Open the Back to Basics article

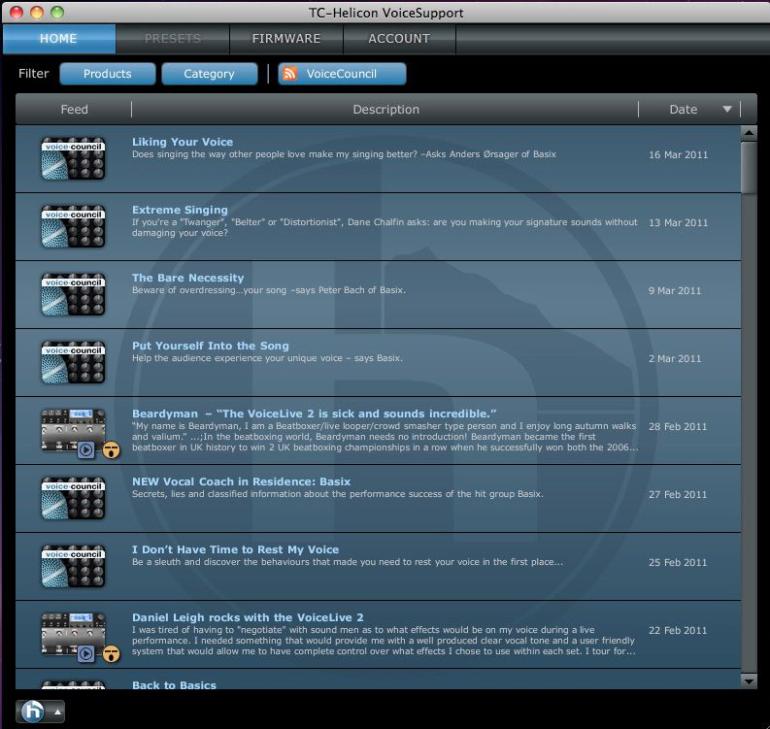[174, 685]
